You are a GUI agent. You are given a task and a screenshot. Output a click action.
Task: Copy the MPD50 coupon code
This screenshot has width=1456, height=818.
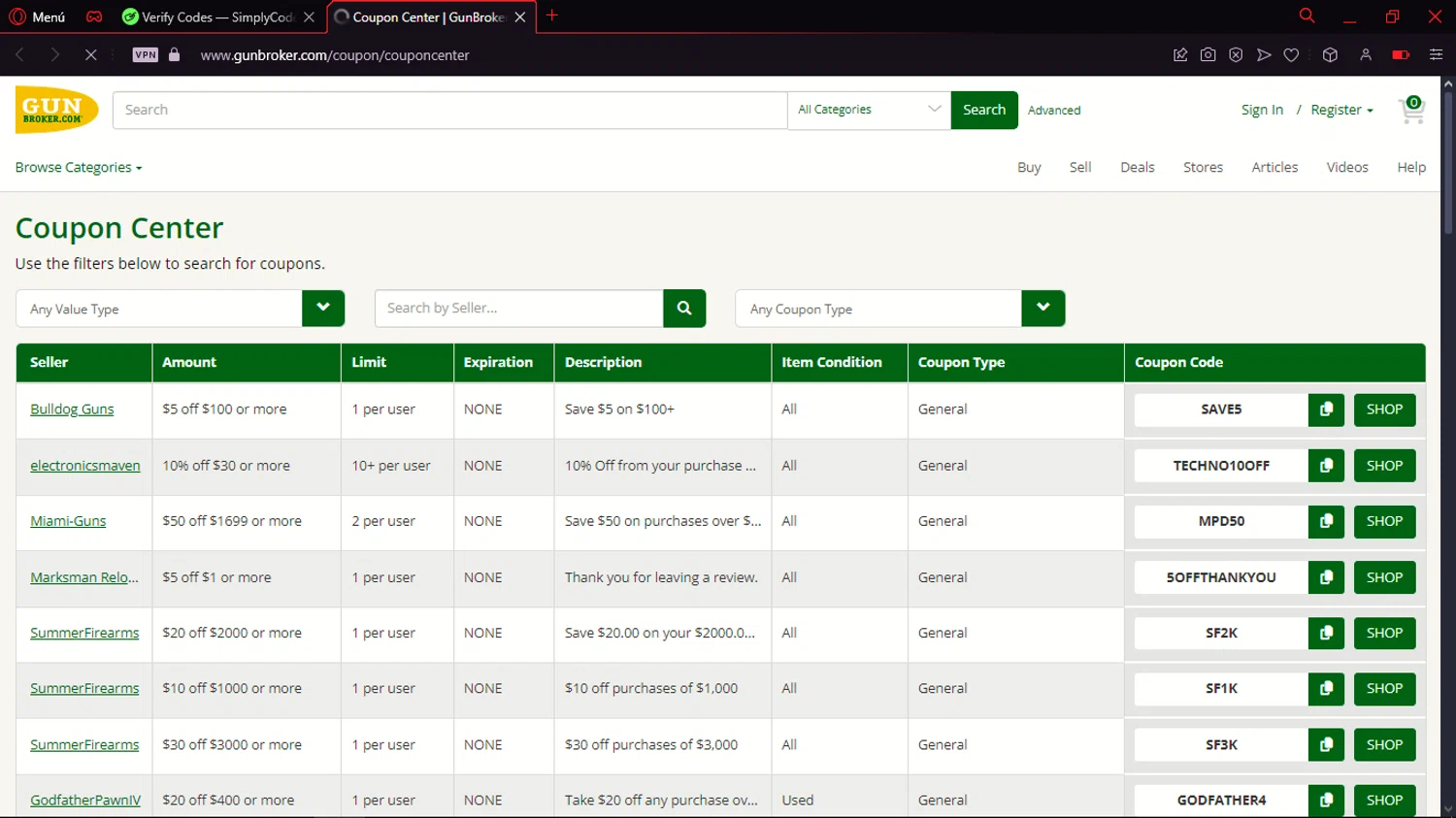(1326, 521)
